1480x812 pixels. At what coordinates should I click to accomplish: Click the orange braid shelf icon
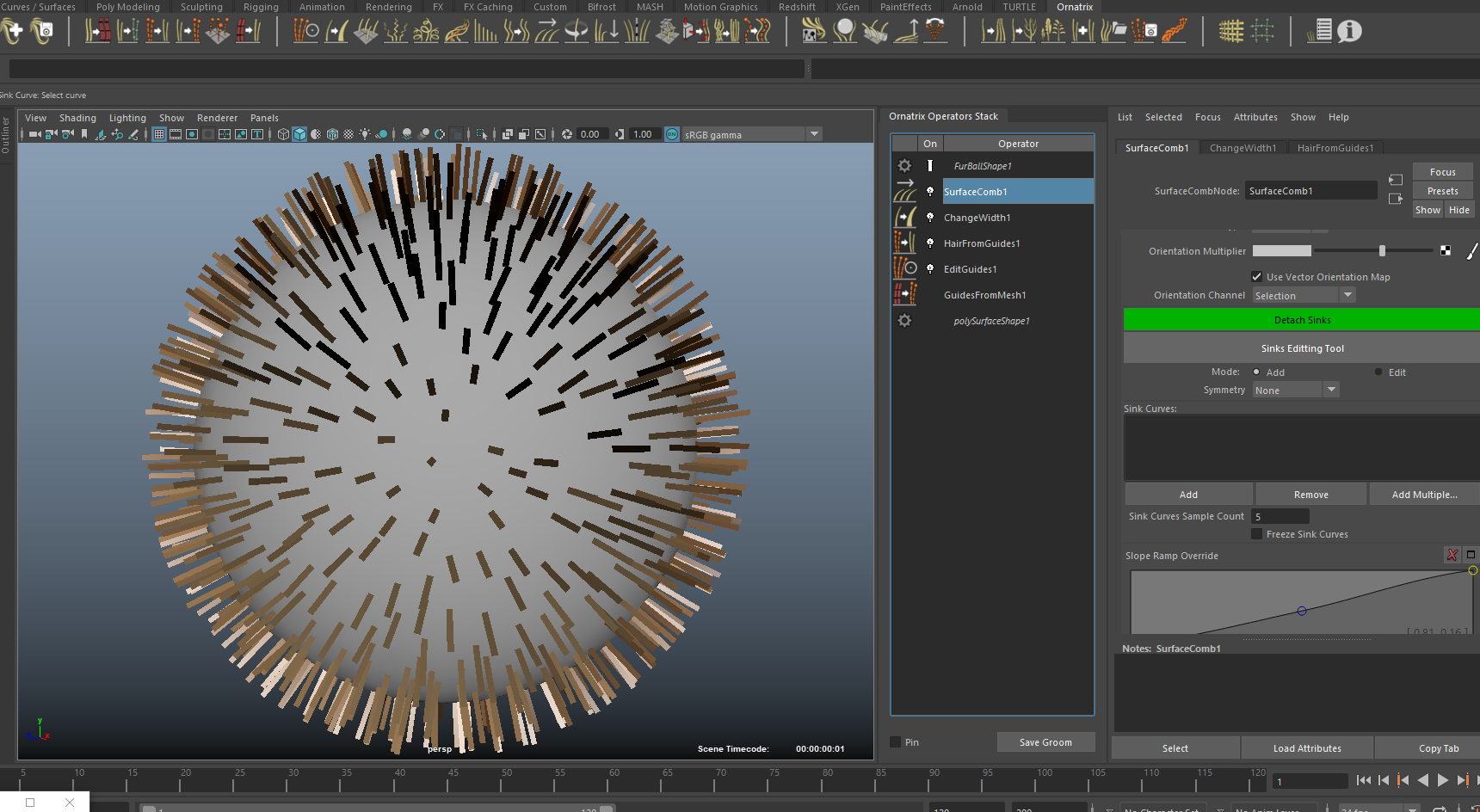1174,32
